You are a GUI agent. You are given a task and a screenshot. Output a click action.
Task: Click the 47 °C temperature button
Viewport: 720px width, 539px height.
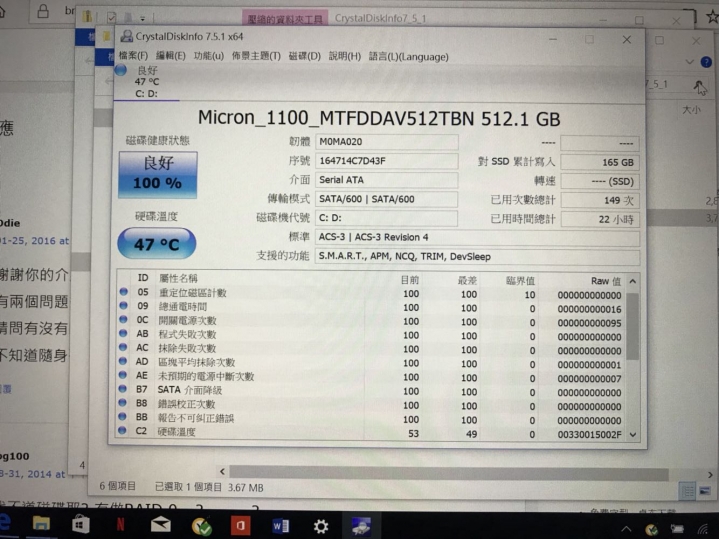click(x=157, y=243)
